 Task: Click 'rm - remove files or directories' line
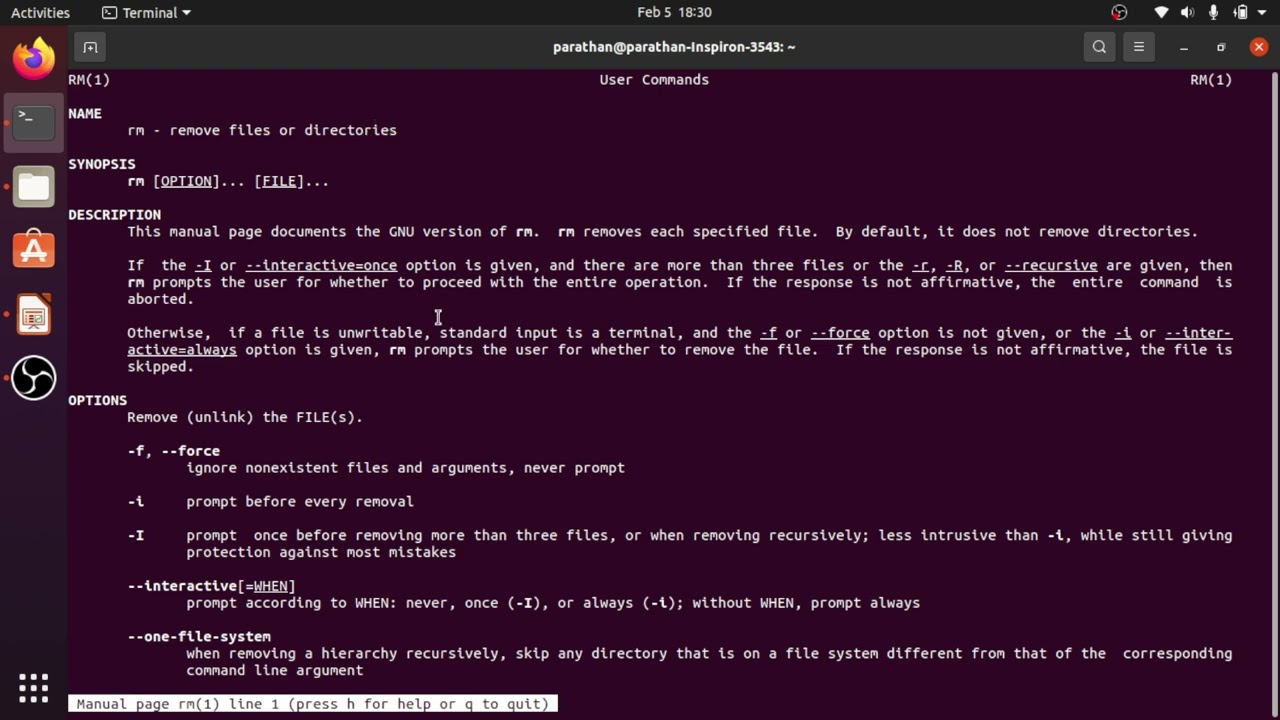[262, 131]
